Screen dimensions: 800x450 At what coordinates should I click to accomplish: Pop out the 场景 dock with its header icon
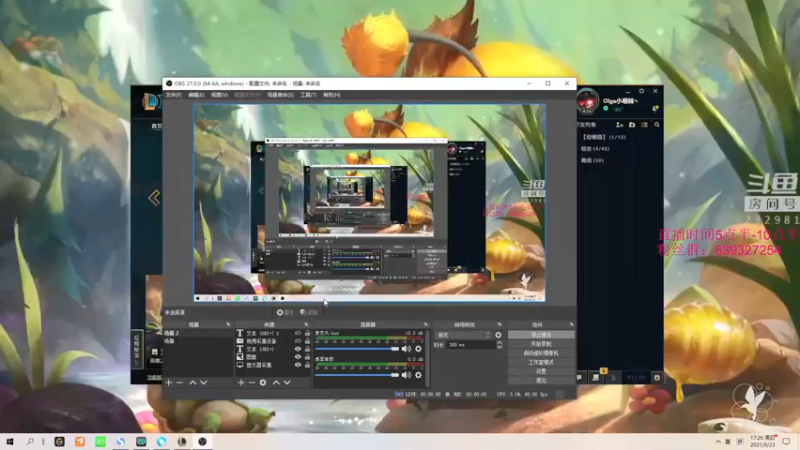click(x=228, y=324)
